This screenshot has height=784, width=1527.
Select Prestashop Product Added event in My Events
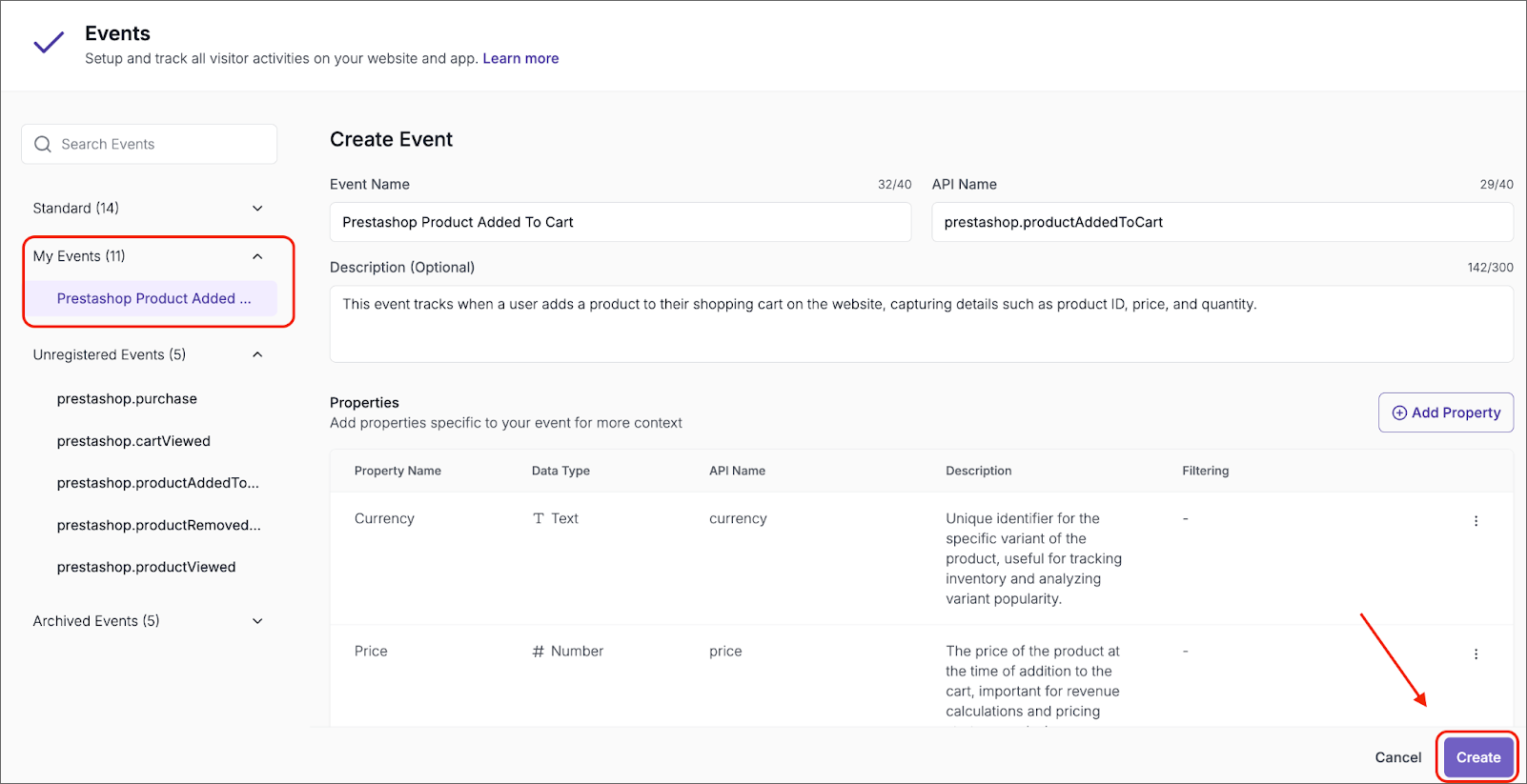point(152,298)
